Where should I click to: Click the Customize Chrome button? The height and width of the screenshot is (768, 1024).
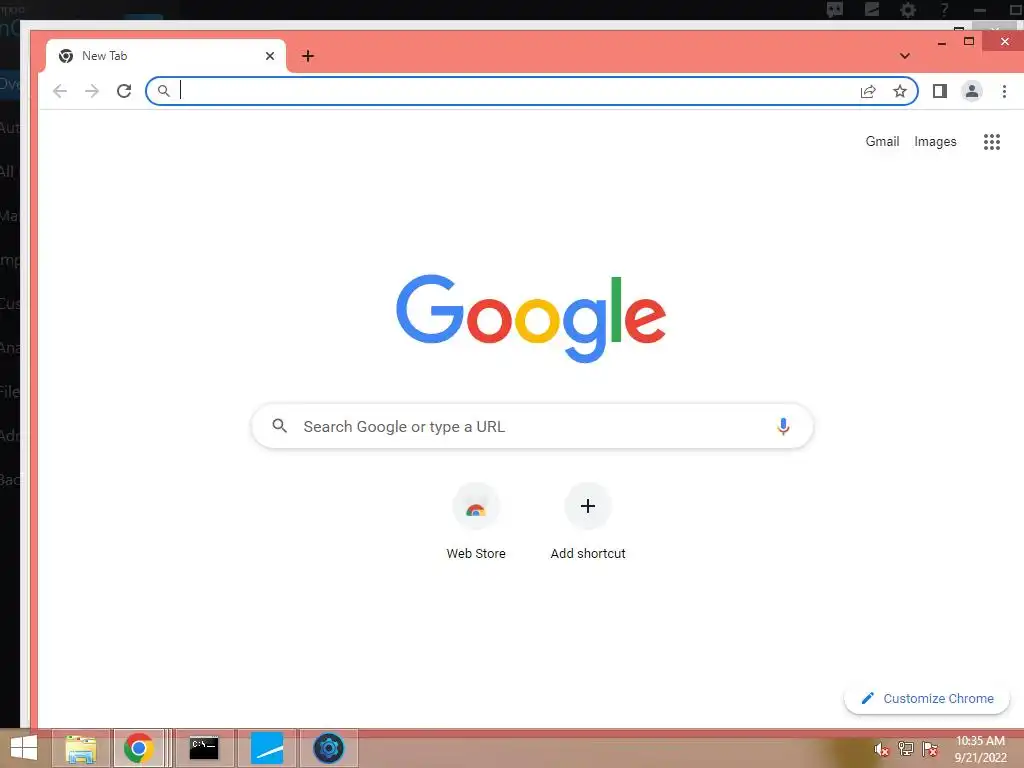pos(927,699)
